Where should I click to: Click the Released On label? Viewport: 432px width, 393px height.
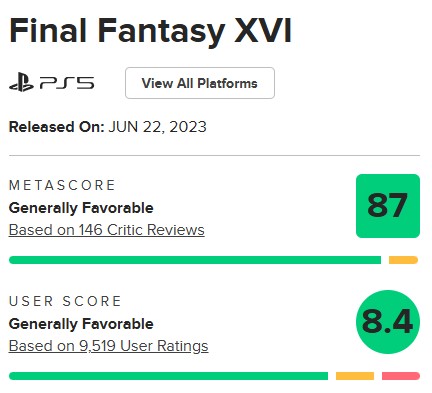(x=57, y=127)
